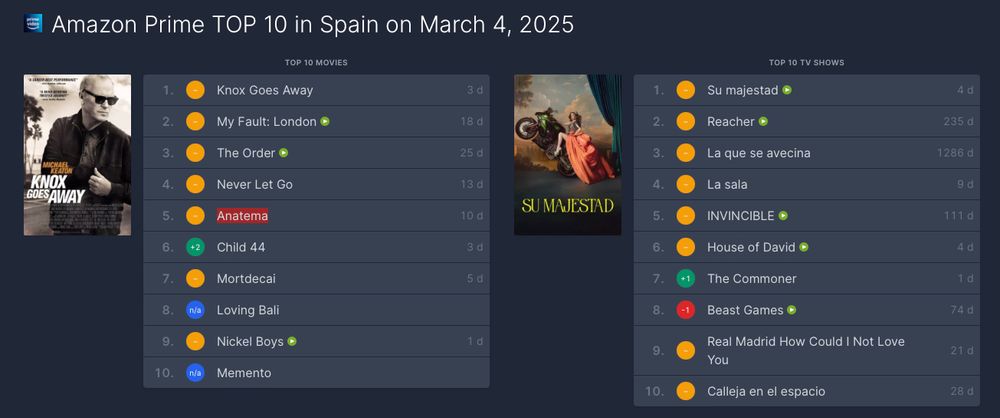Select Real Madrid How Could I Not Love You

pos(806,350)
